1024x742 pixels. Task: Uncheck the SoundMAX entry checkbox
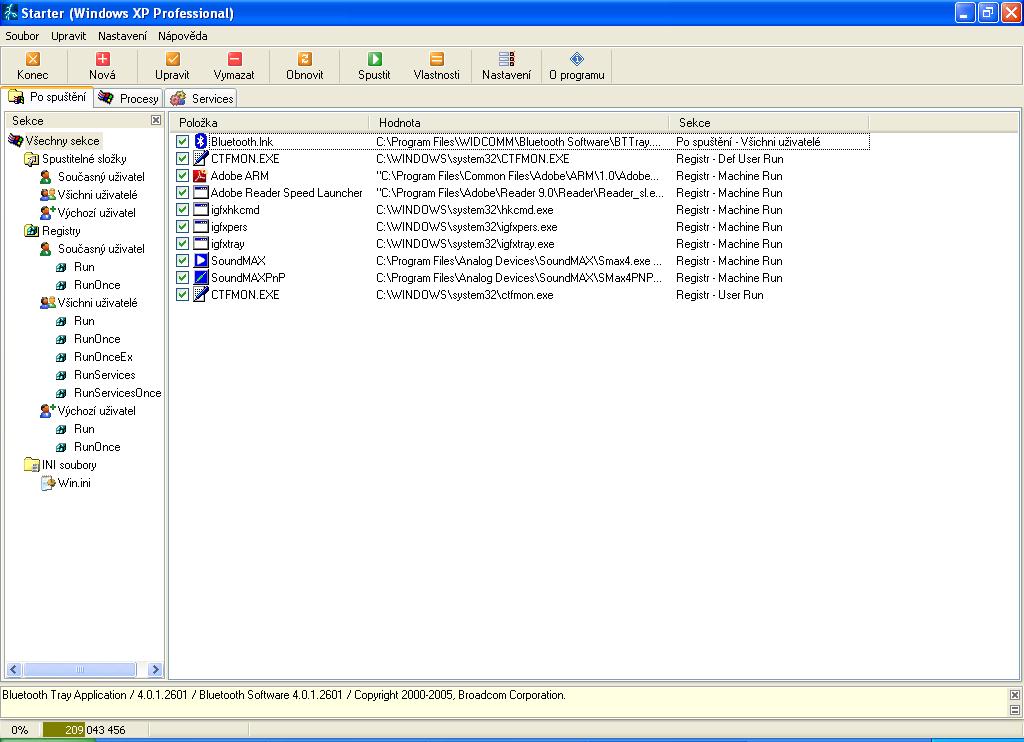(x=182, y=261)
